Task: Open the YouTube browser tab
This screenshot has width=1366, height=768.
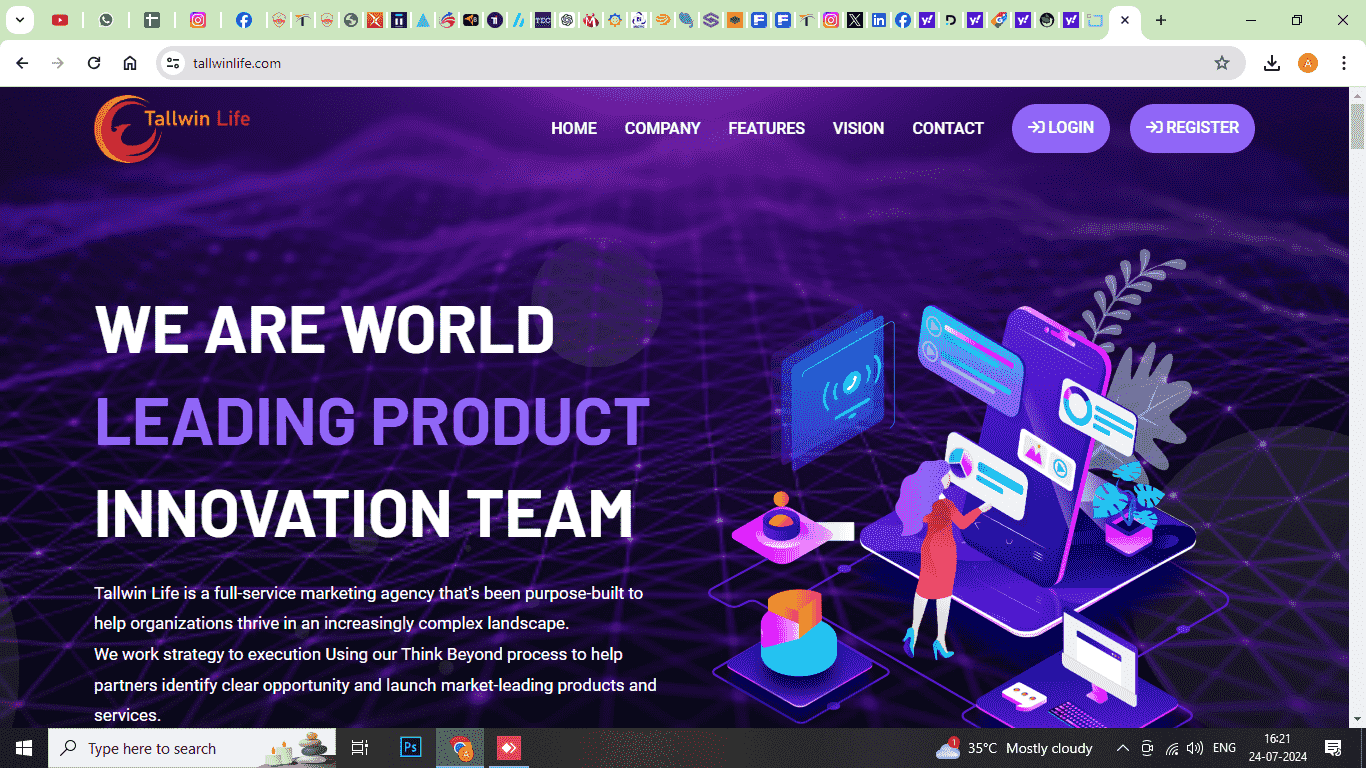Action: pos(60,20)
